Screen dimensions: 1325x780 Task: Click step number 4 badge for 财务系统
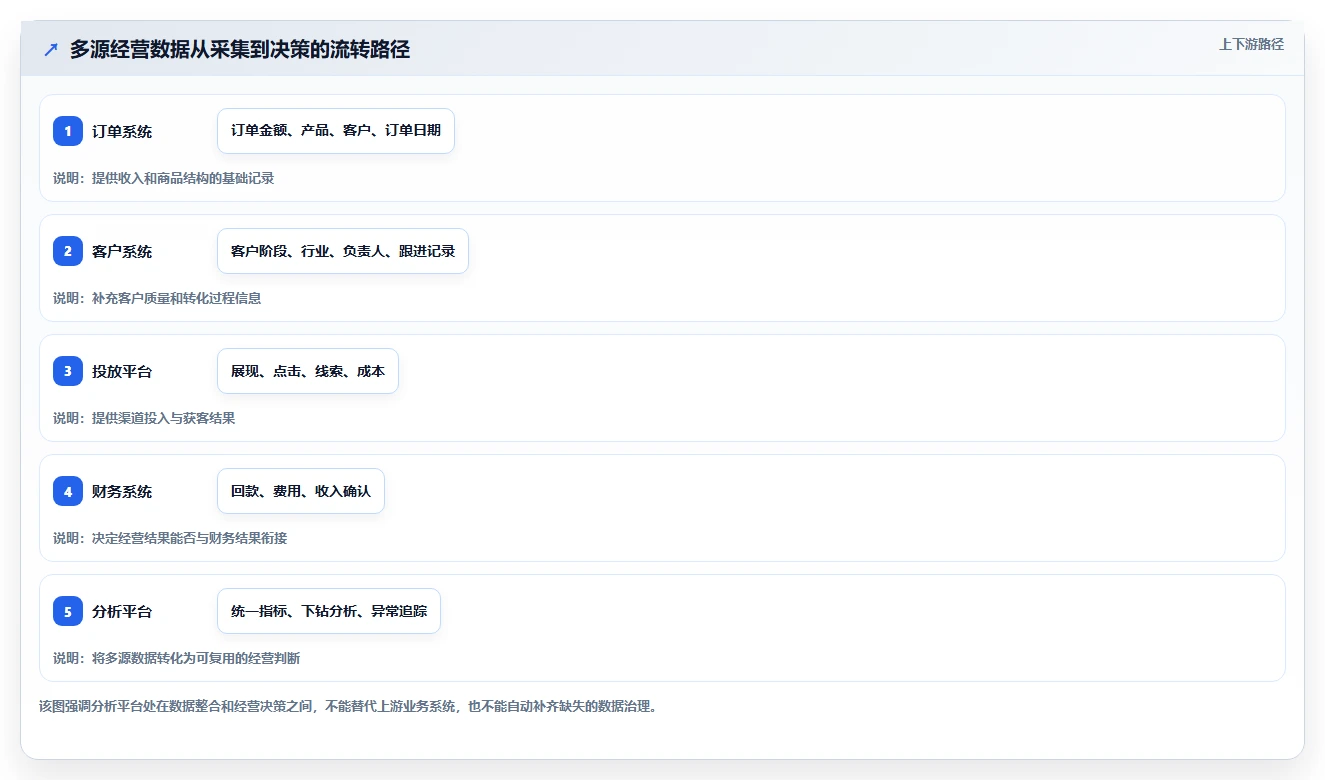(68, 491)
